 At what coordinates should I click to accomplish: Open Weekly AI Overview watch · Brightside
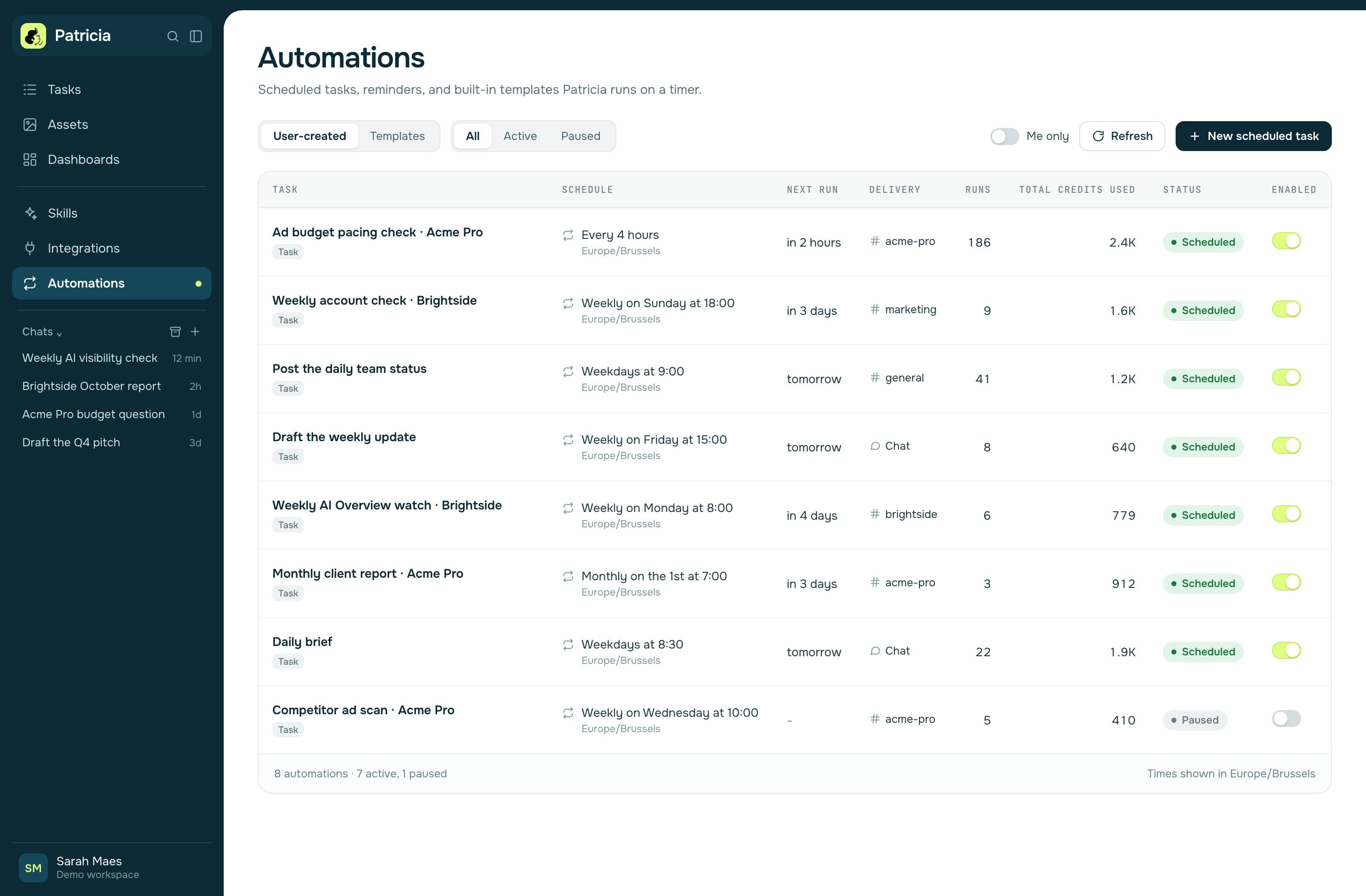point(387,505)
